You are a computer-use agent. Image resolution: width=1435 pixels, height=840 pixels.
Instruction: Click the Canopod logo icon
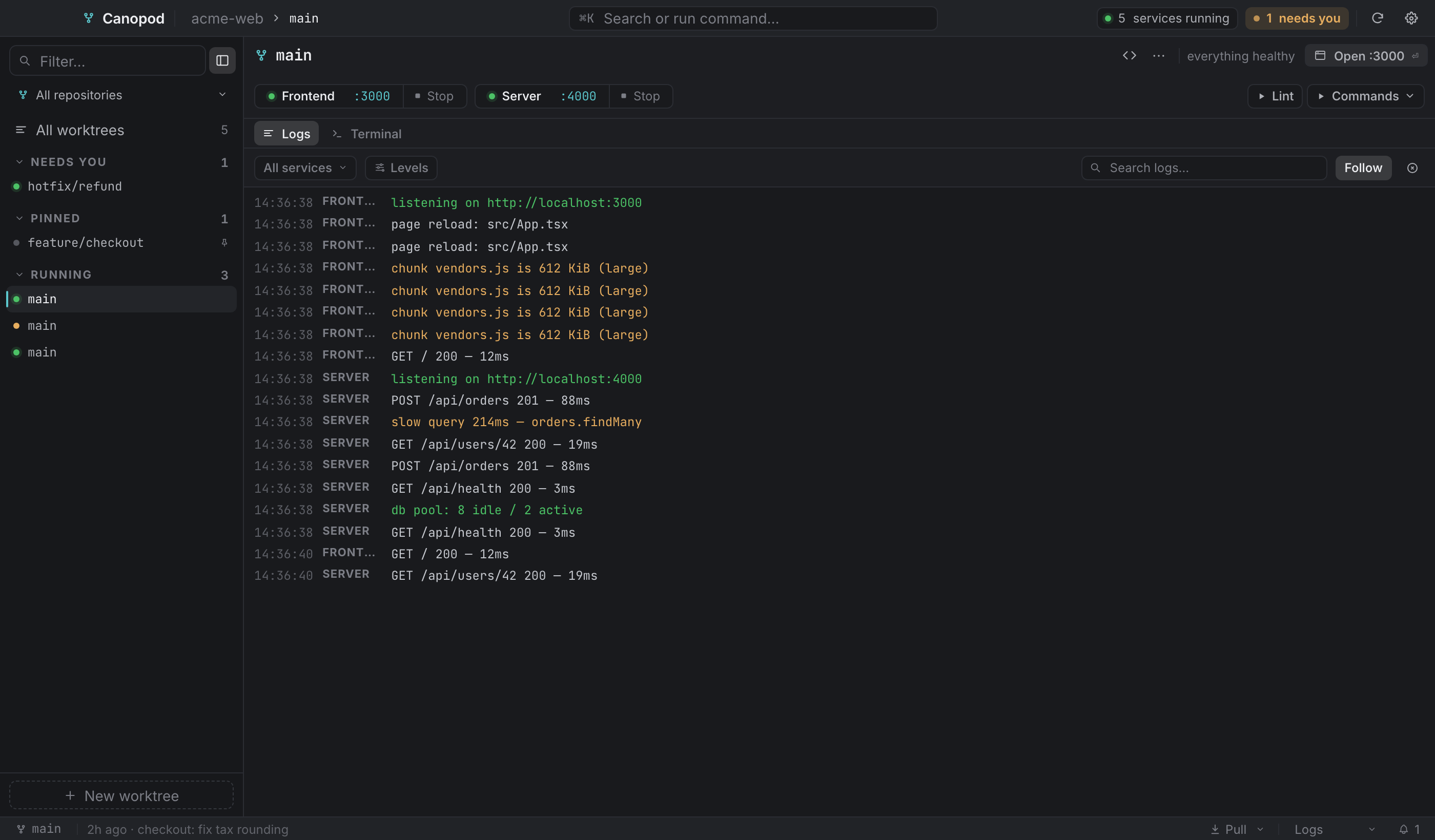tap(89, 18)
